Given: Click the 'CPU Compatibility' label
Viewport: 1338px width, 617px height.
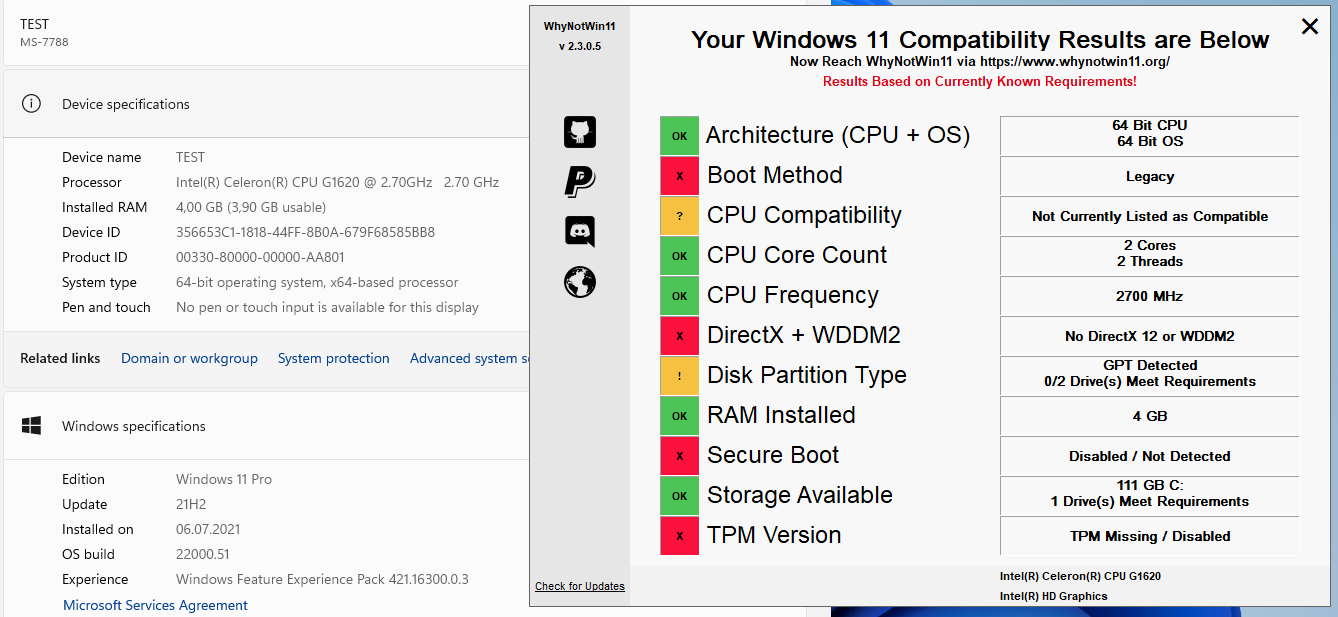Looking at the screenshot, I should [804, 215].
